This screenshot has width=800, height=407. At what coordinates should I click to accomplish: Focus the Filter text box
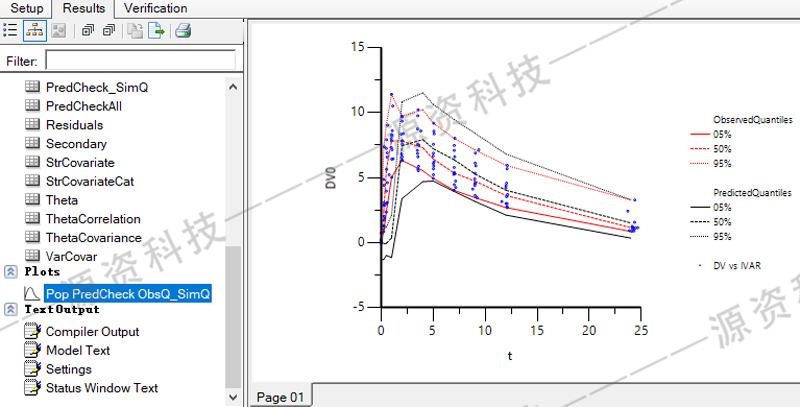point(140,60)
